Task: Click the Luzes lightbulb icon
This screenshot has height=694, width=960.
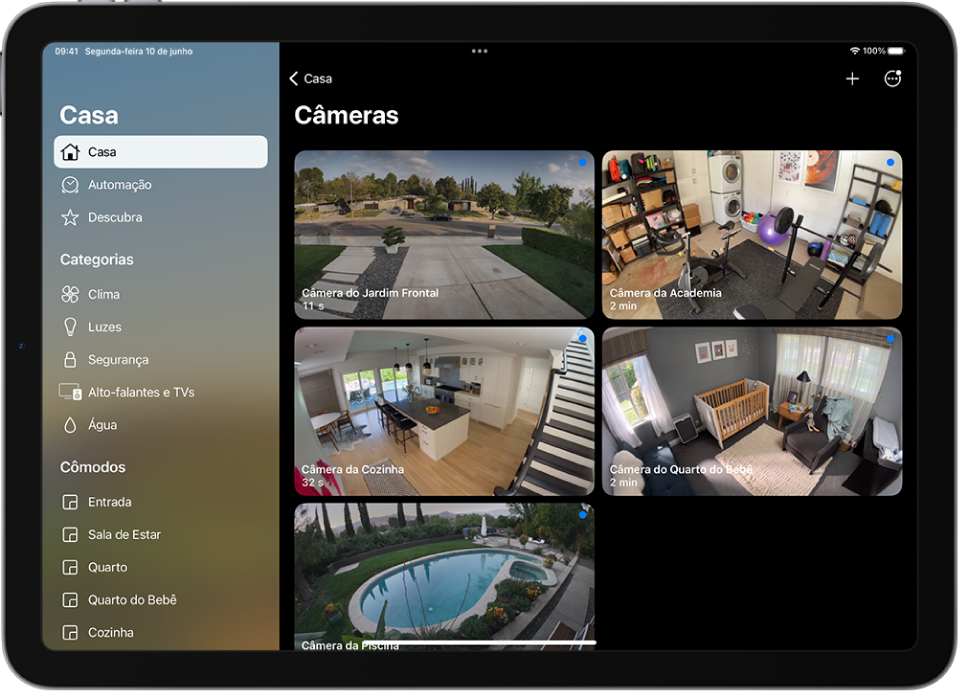Action: click(x=69, y=327)
